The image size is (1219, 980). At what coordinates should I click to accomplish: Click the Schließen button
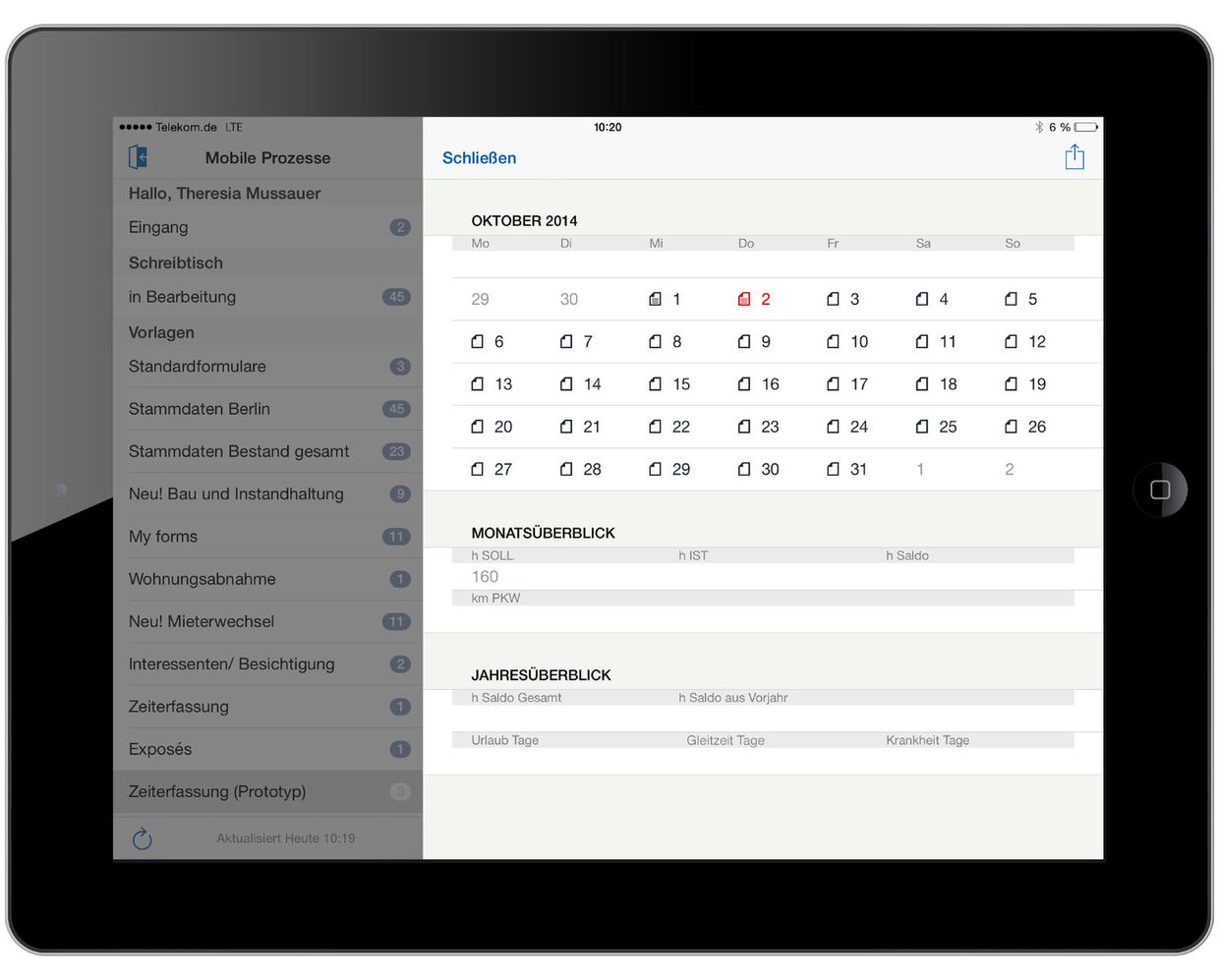(479, 158)
